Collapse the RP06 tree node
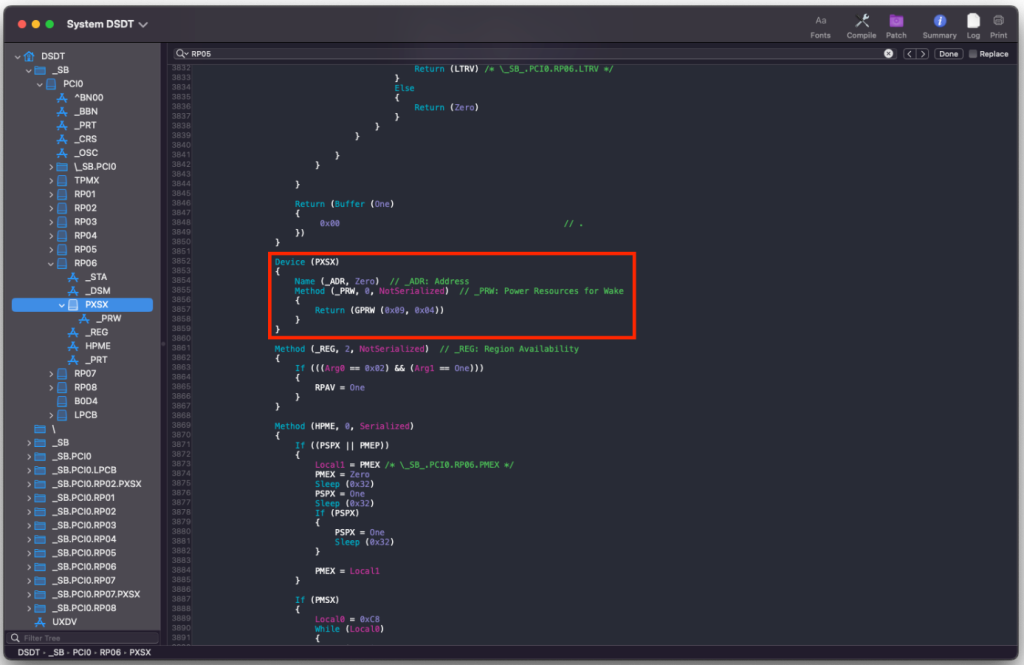Viewport: 1024px width, 665px height. coord(51,263)
